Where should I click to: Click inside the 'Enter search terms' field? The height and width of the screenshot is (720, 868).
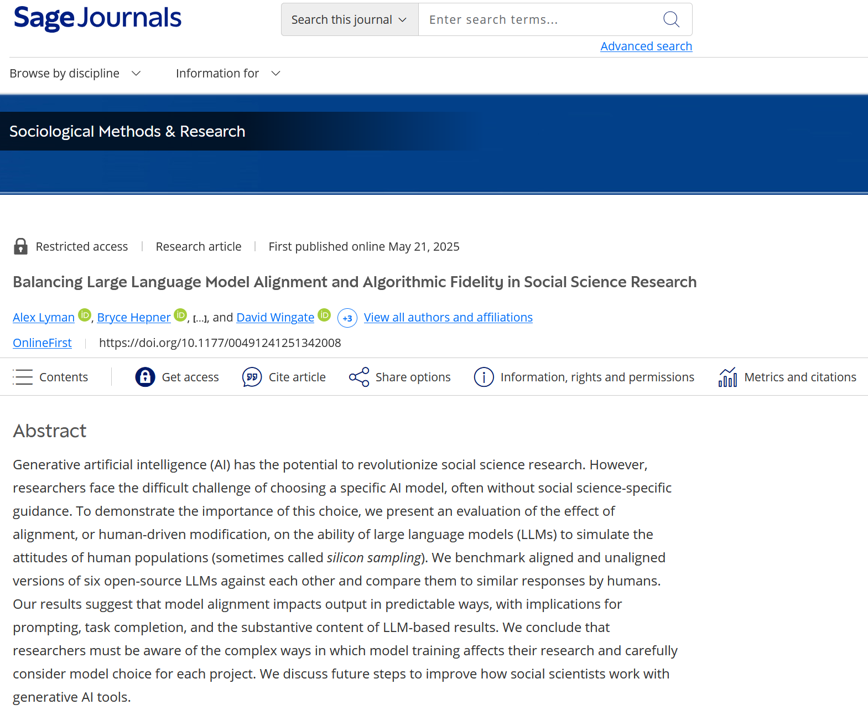[x=535, y=19]
